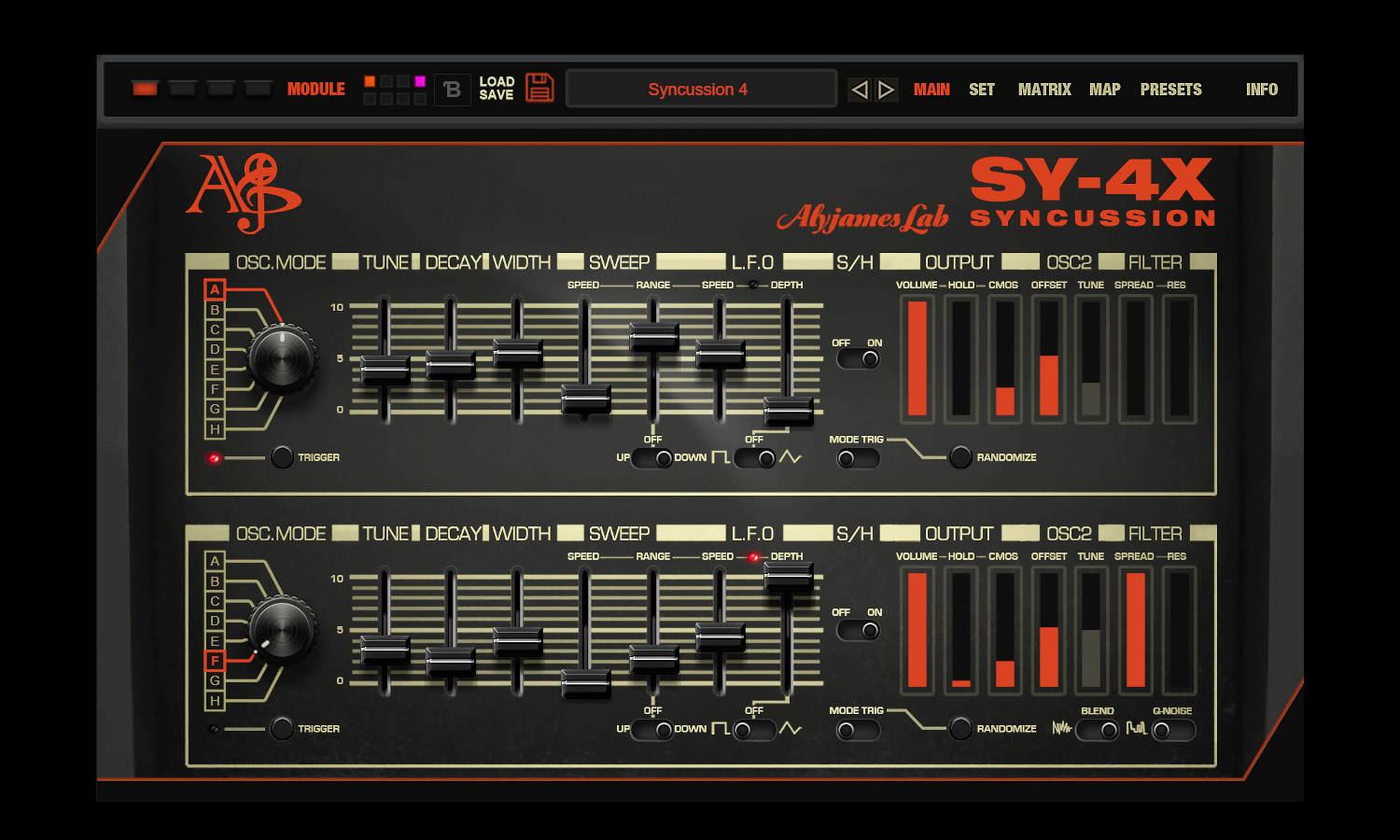Click top module LFO triangle wave icon
This screenshot has width=1400, height=840.
[x=791, y=457]
